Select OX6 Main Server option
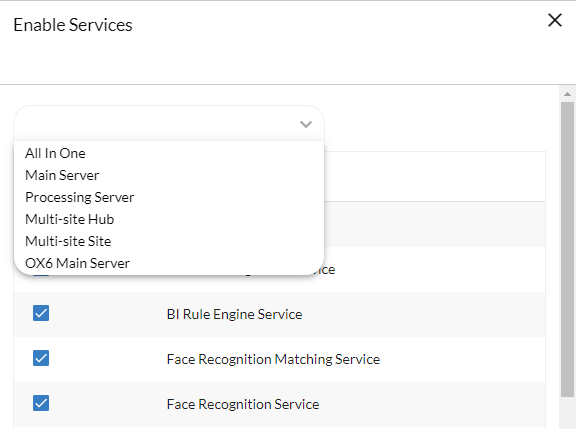576x429 pixels. tap(169, 263)
